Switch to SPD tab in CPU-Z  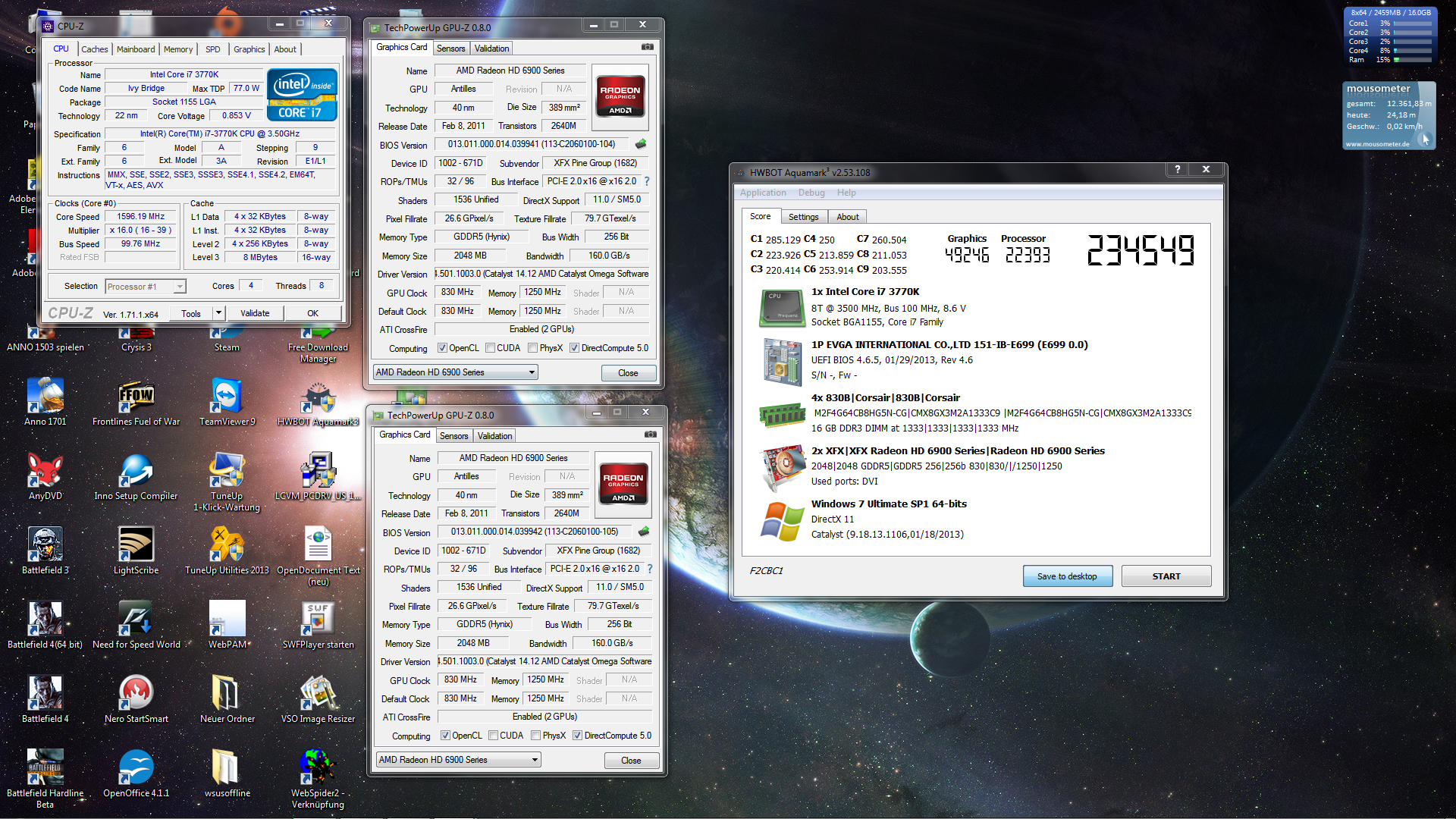(213, 49)
